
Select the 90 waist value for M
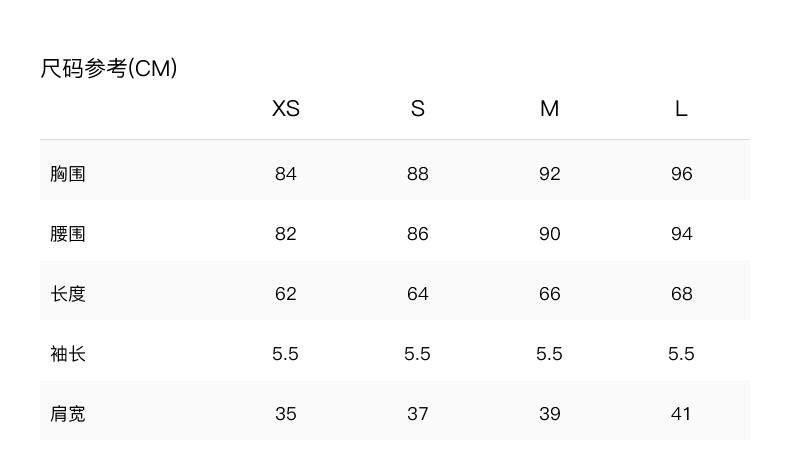[549, 234]
